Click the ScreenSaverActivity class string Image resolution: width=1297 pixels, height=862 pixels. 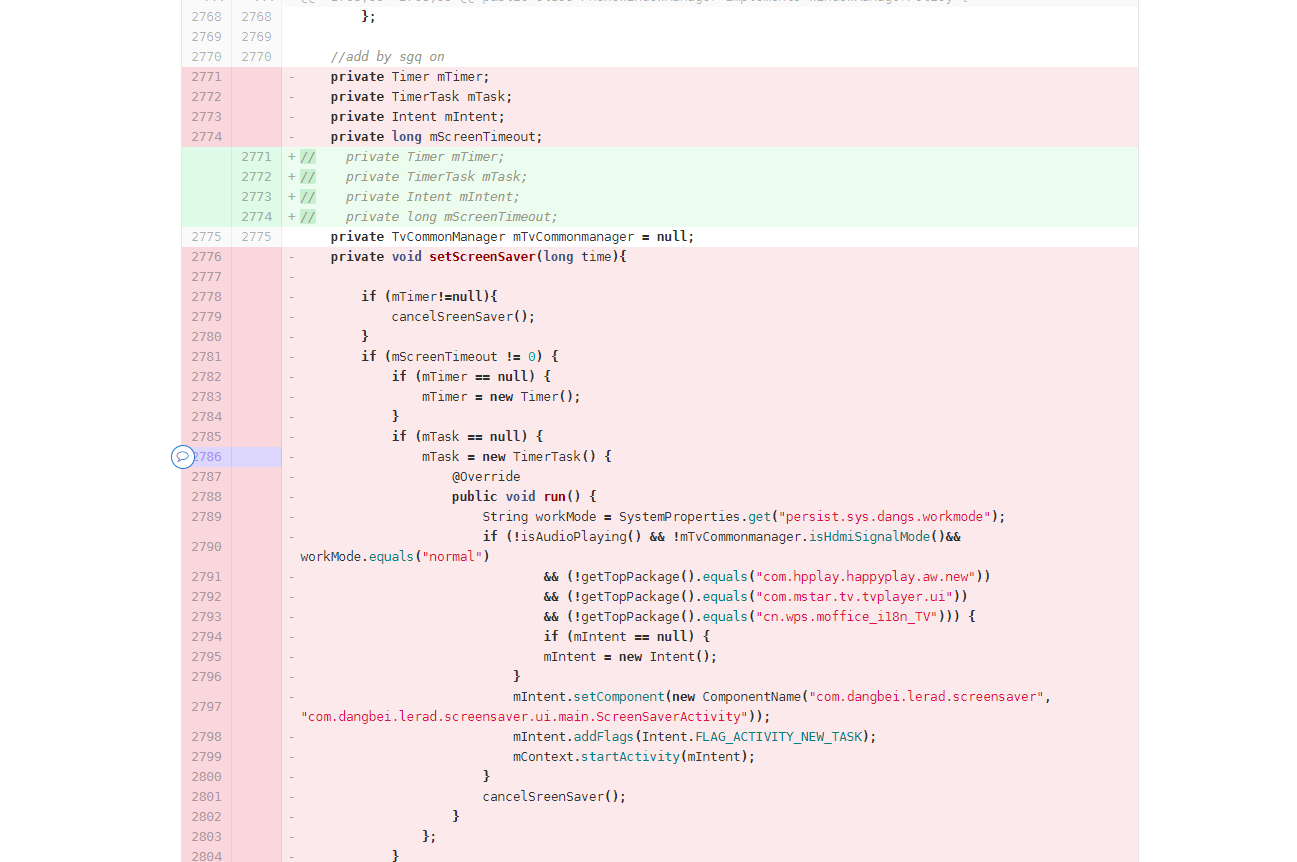point(524,717)
